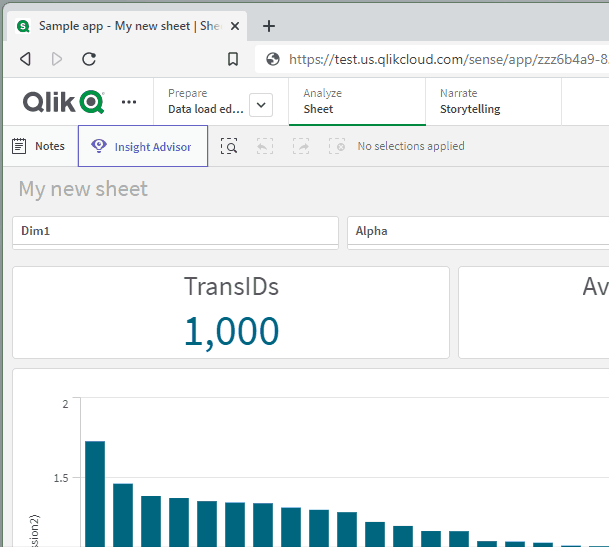The height and width of the screenshot is (547, 609).
Task: Select the Prepare Data load editor tab
Action: click(205, 102)
